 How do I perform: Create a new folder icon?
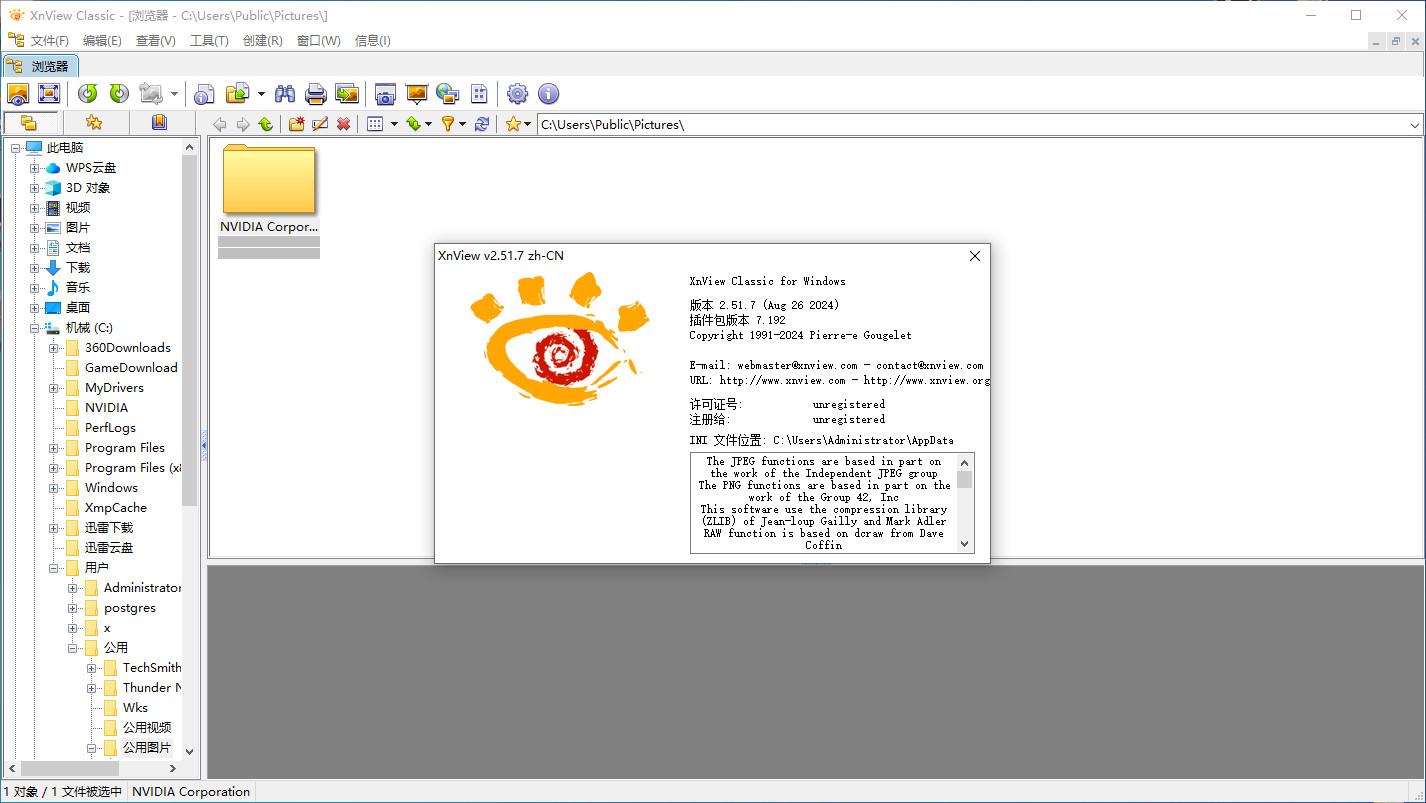297,124
